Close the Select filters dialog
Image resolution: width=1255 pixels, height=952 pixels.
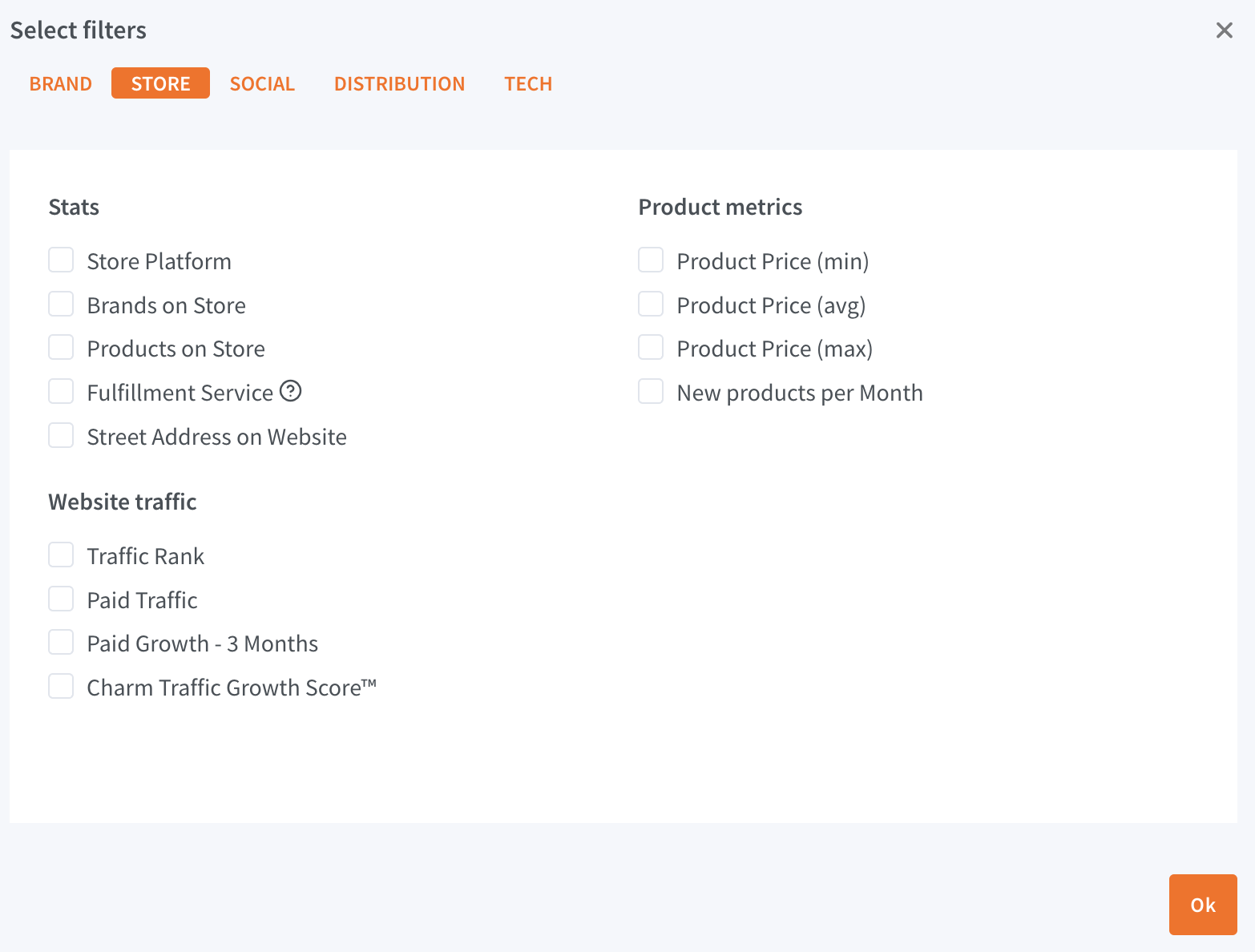[1224, 30]
